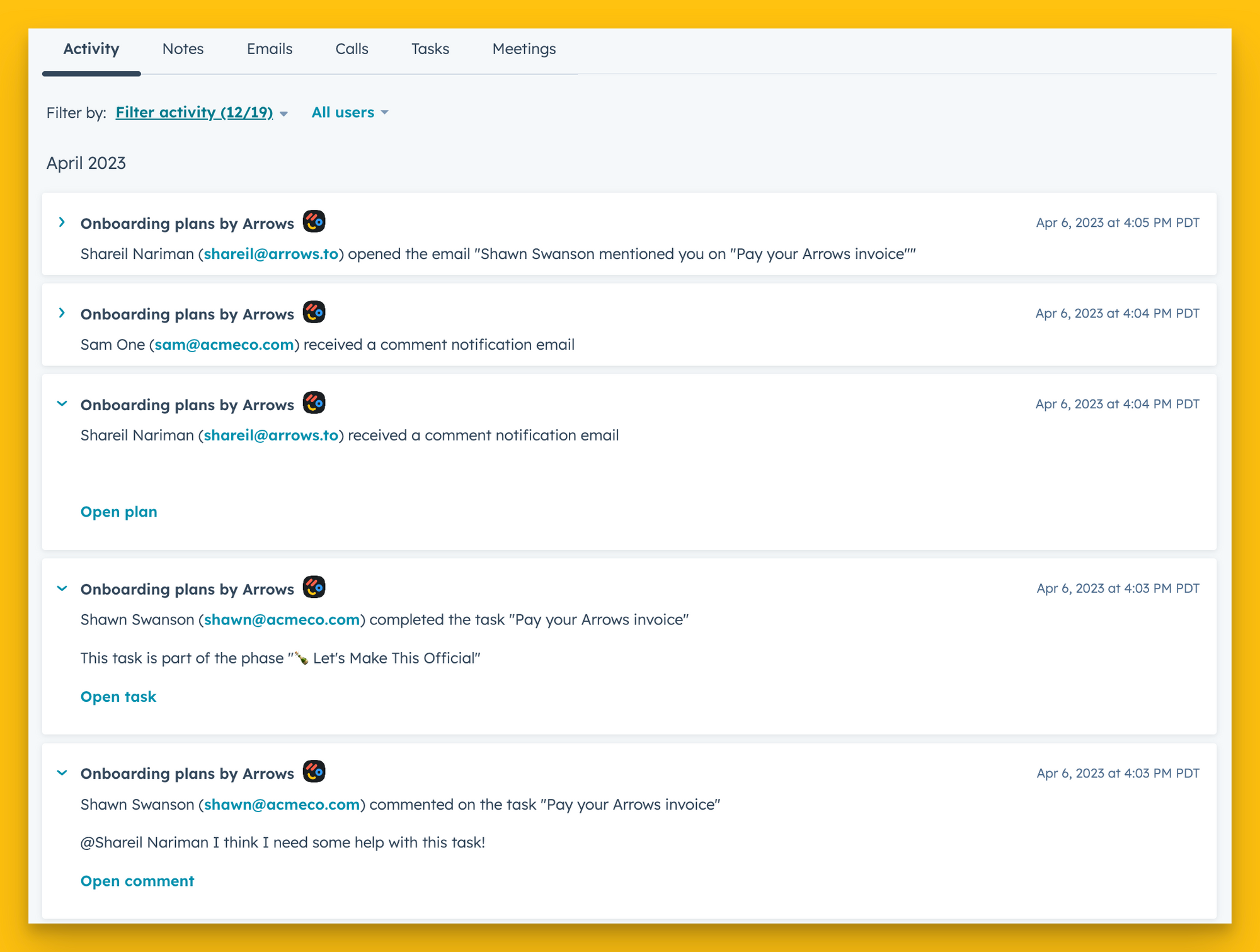Click the shawn@acmeco.com email link
The image size is (1260, 952).
[x=282, y=619]
